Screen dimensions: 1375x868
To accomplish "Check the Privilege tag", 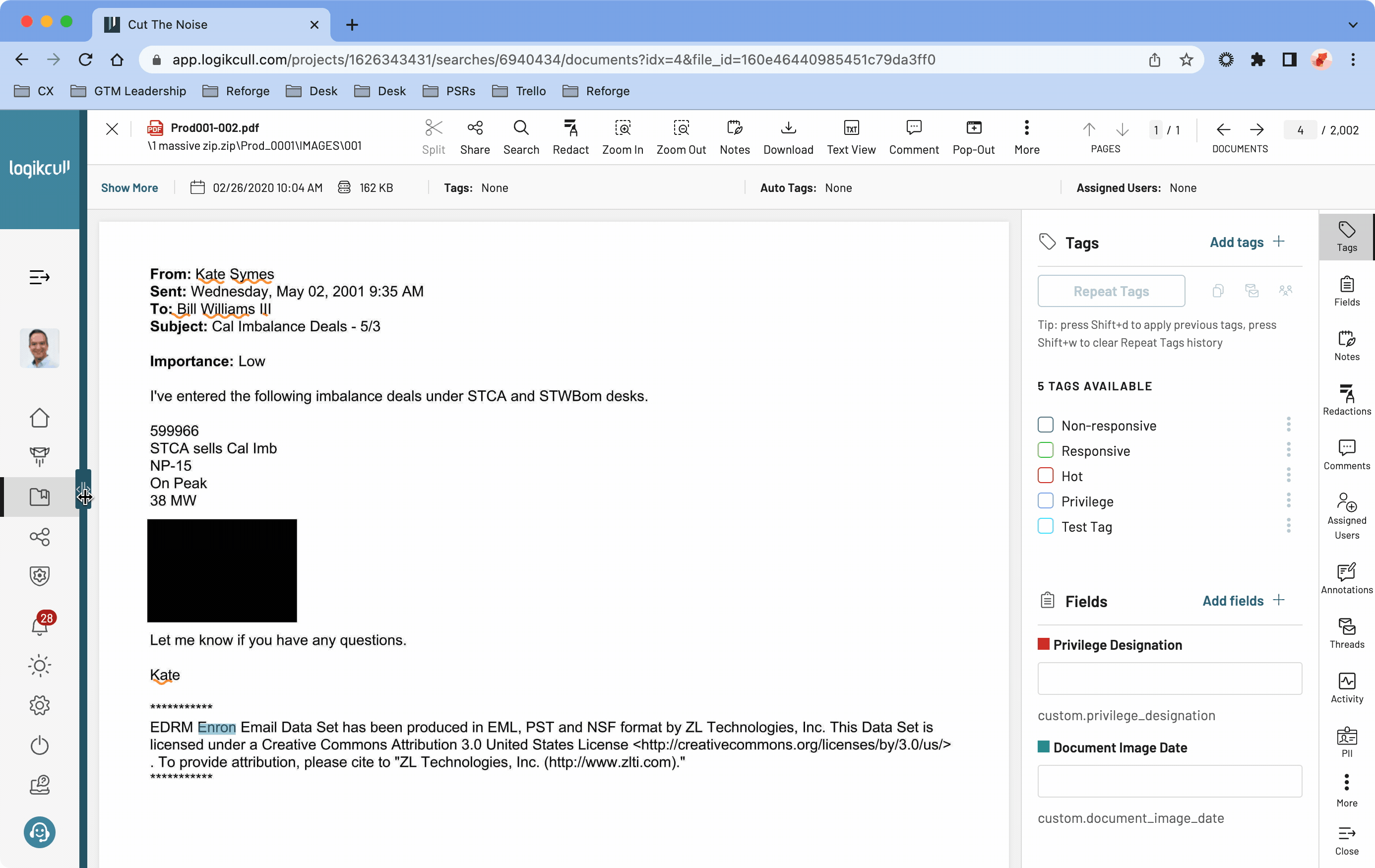I will (x=1045, y=501).
